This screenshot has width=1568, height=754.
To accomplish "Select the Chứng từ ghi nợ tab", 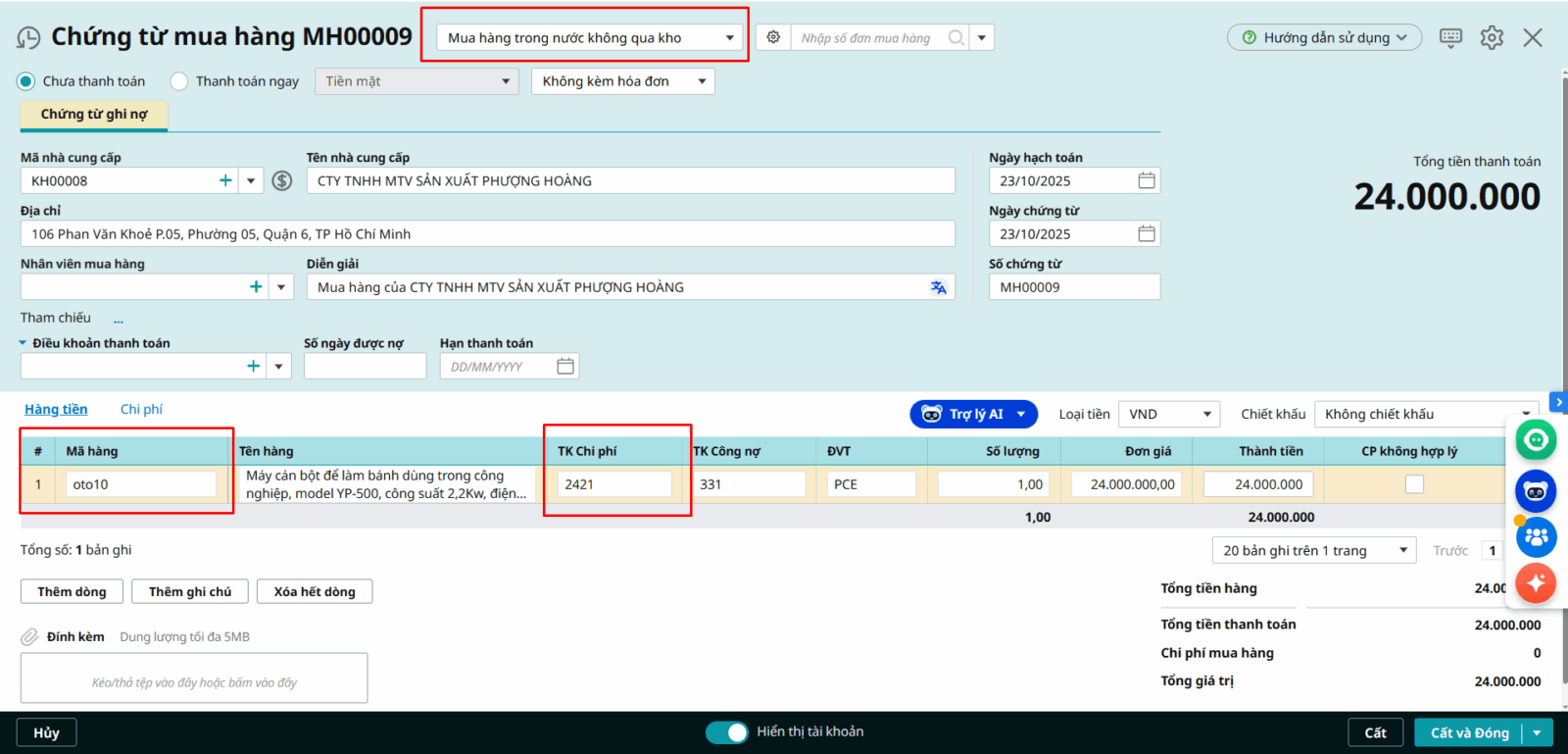I will coord(94,115).
